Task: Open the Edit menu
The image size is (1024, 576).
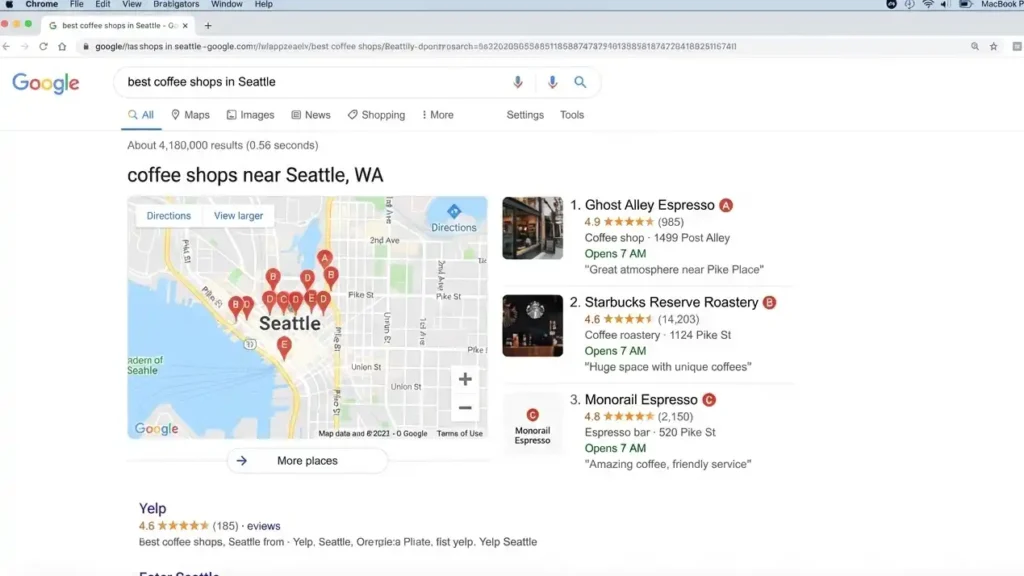Action: point(103,5)
